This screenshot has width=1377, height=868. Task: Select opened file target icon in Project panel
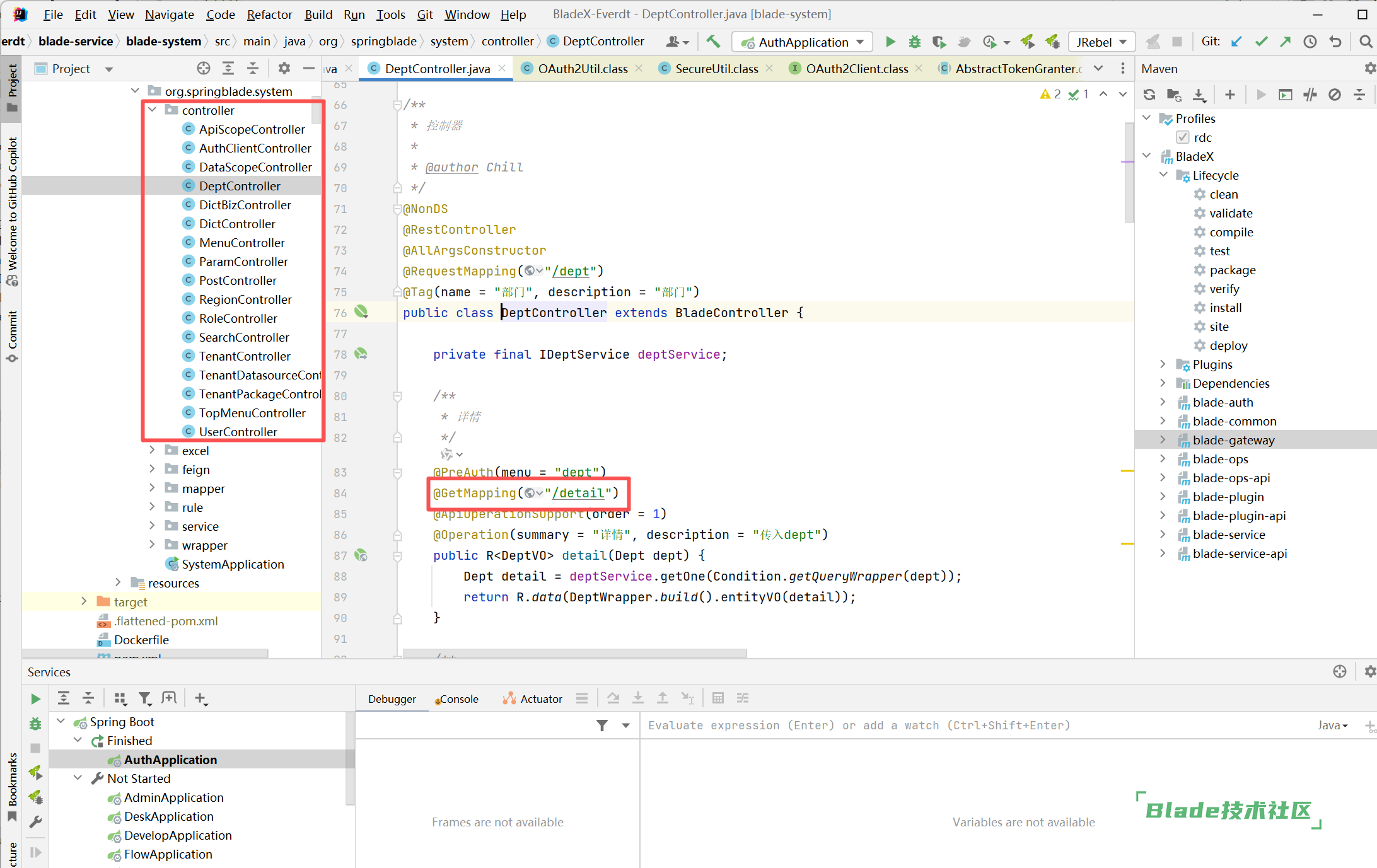coord(203,68)
